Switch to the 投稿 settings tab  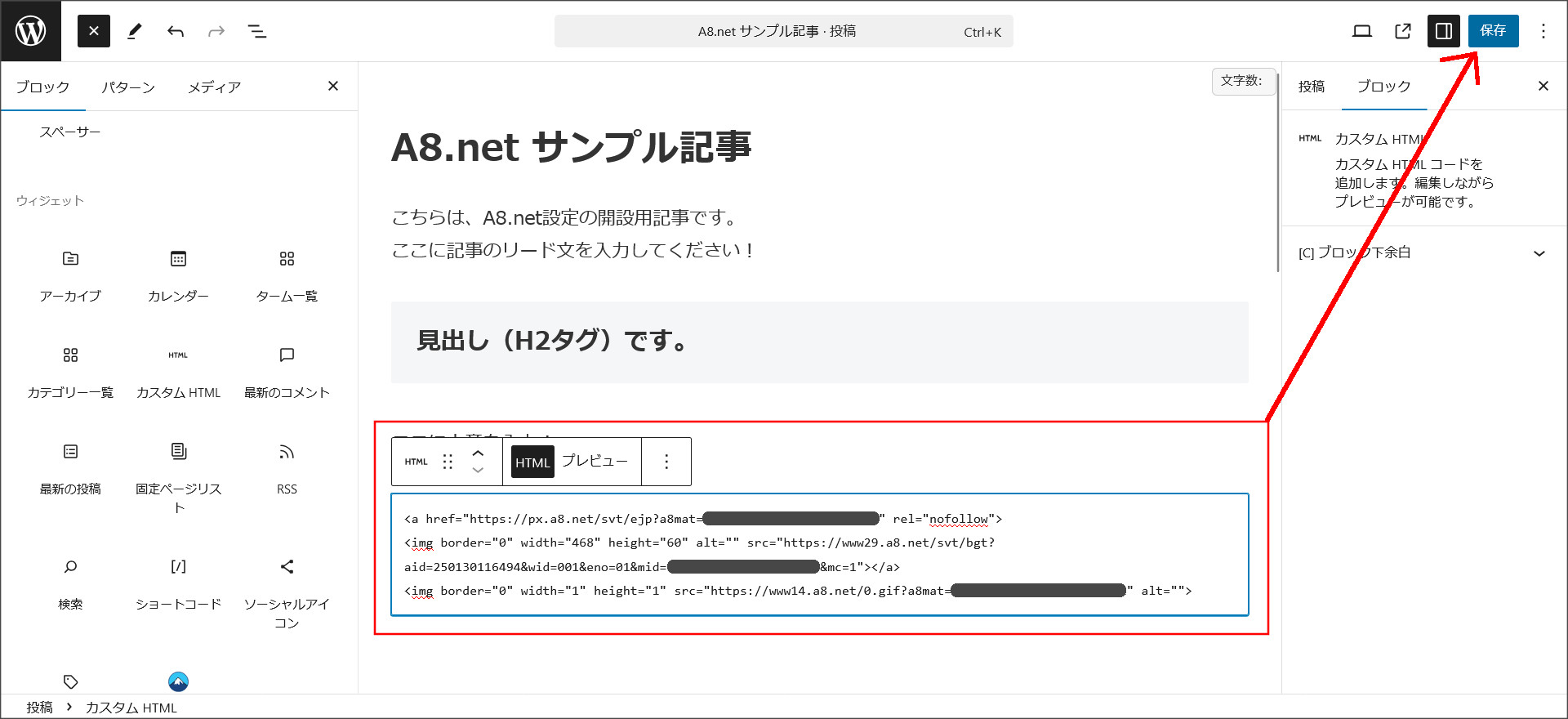point(1312,87)
